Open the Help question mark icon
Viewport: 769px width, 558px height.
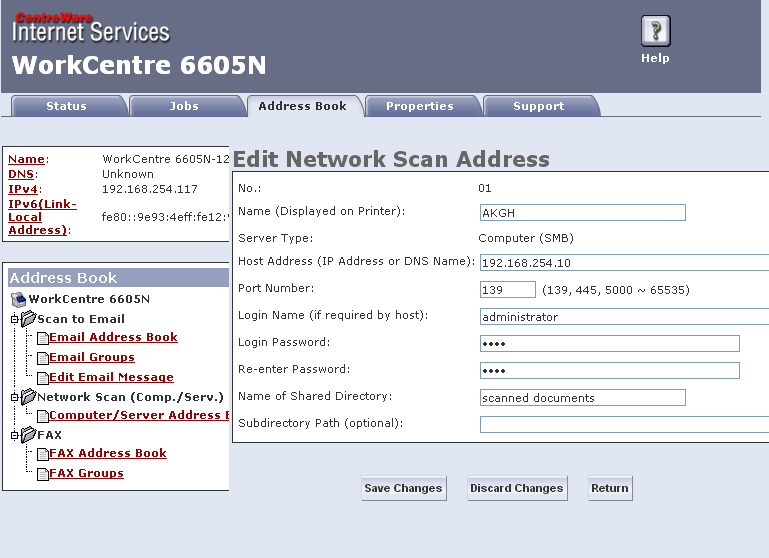pos(655,31)
